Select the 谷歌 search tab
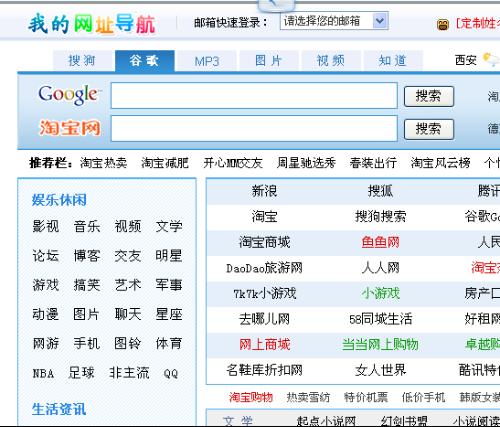This screenshot has height=427, width=500. 144,61
